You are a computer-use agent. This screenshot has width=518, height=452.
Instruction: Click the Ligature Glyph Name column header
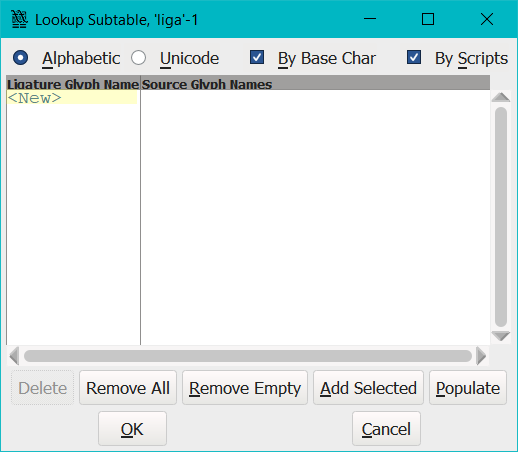pos(73,83)
